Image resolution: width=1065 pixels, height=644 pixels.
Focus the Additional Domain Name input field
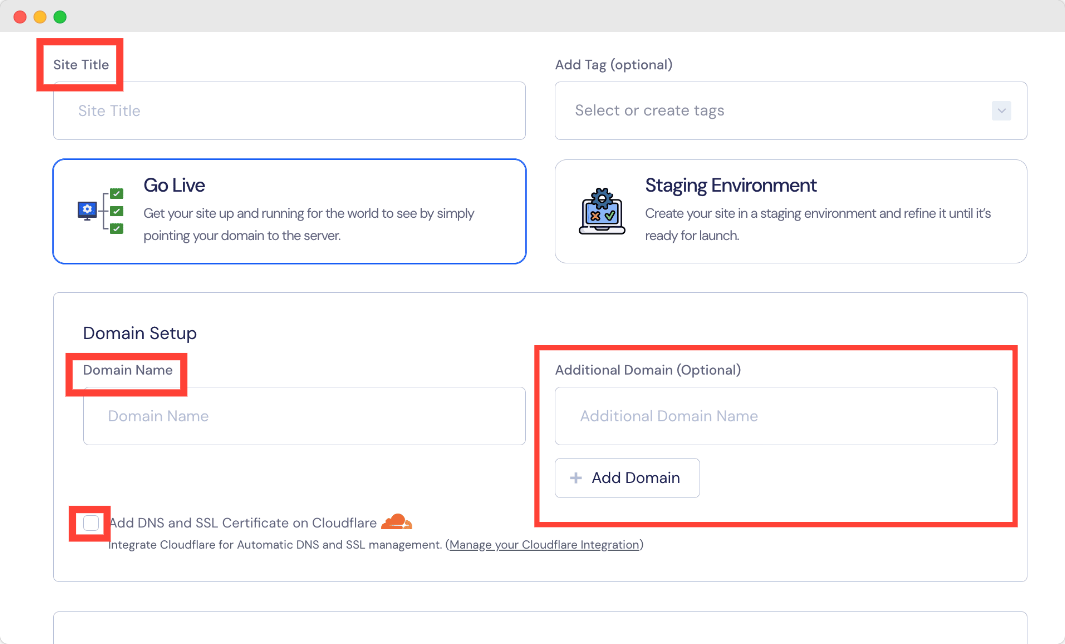[x=776, y=416]
